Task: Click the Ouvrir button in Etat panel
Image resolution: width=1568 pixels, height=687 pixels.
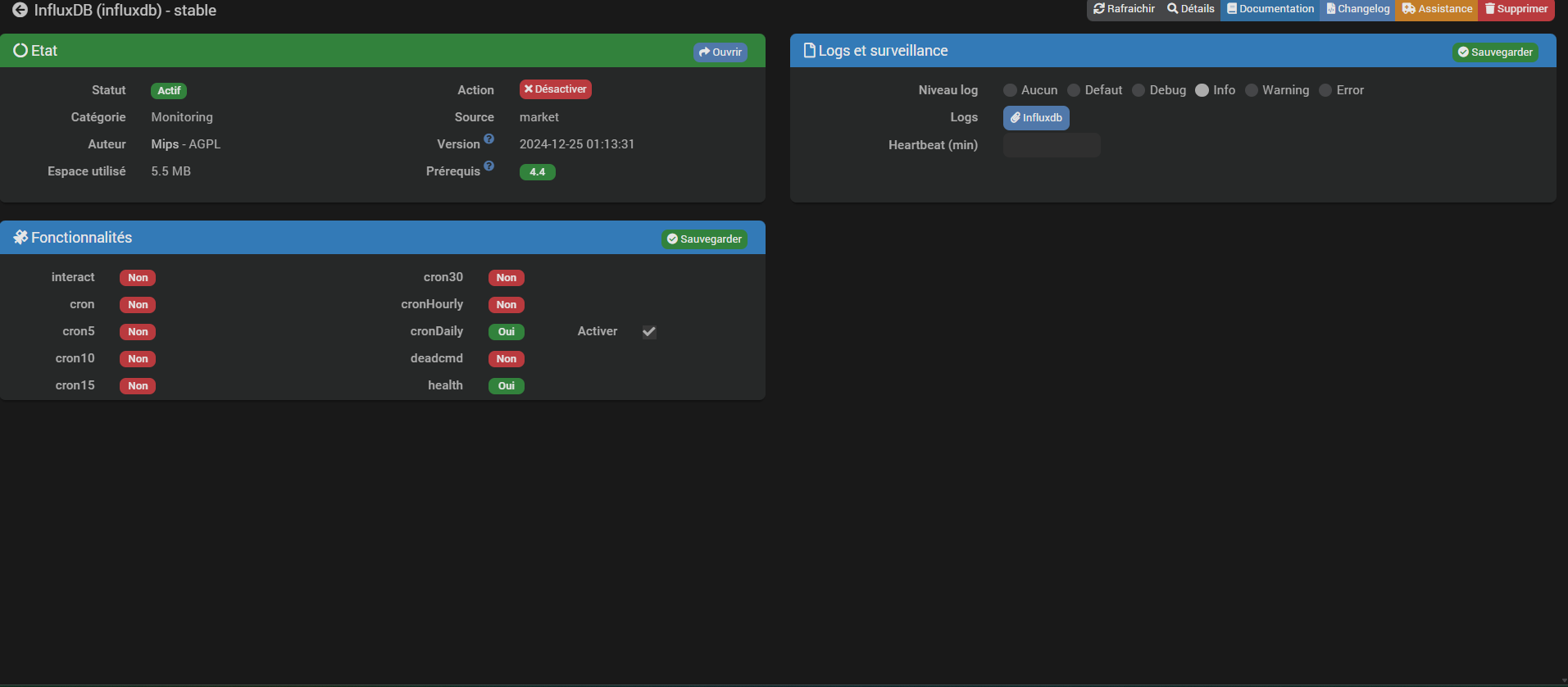Action: [x=720, y=52]
